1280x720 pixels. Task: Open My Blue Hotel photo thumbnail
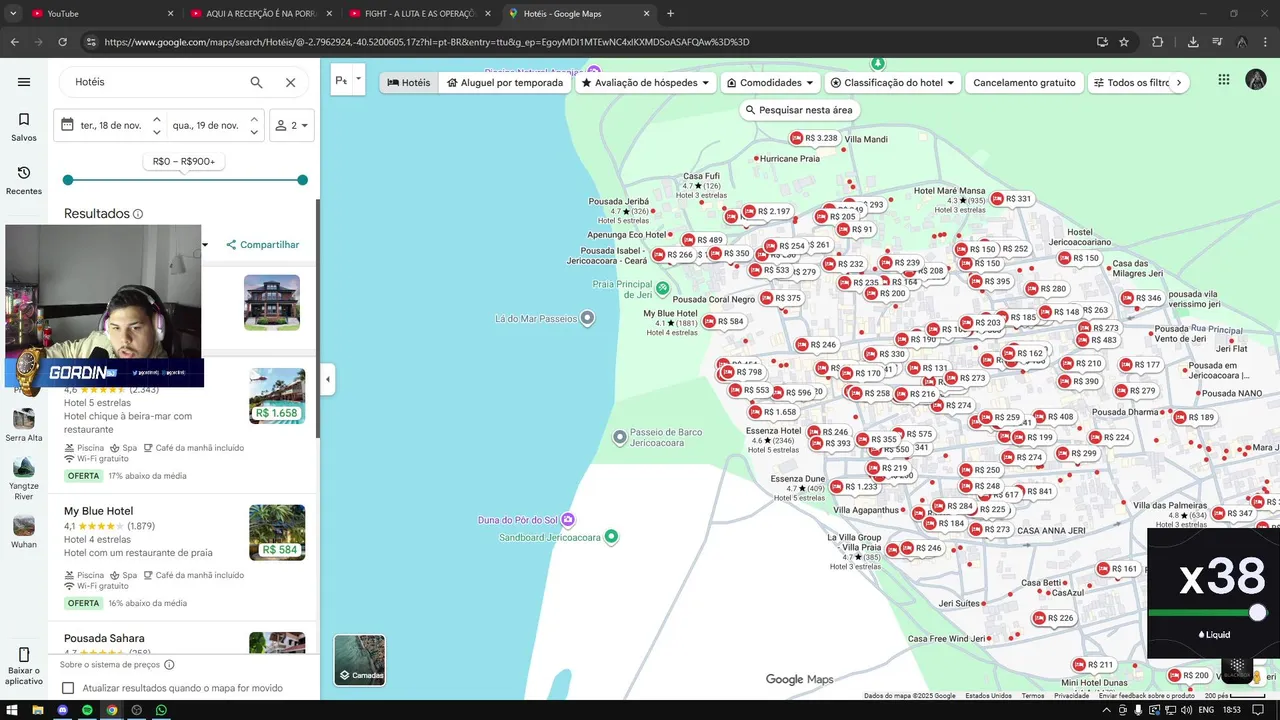pos(277,532)
